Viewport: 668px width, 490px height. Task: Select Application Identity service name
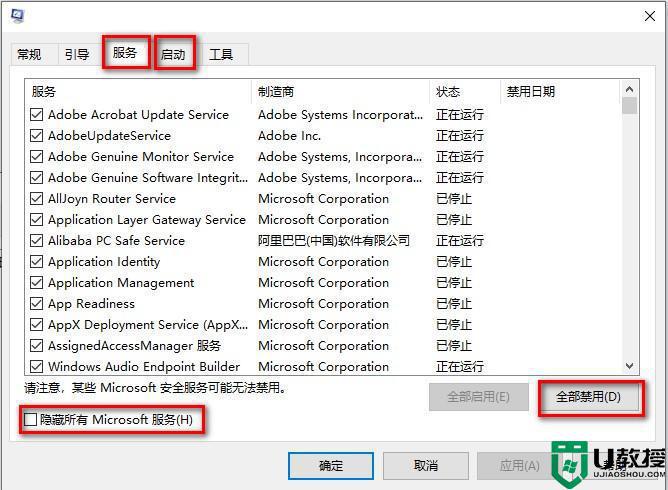104,261
